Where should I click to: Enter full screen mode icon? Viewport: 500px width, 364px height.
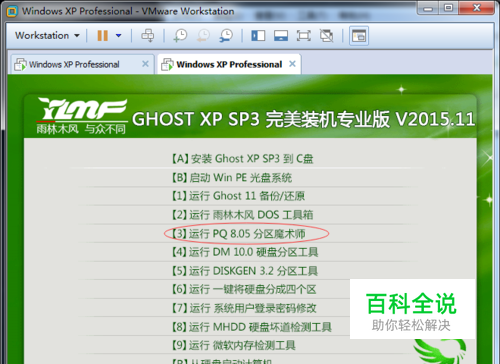[303, 35]
